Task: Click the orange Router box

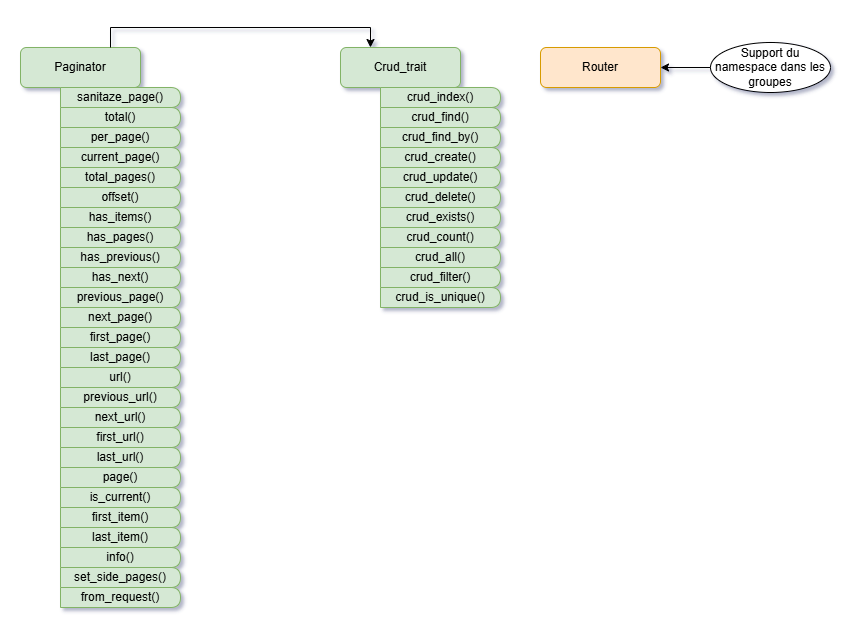Action: [600, 67]
